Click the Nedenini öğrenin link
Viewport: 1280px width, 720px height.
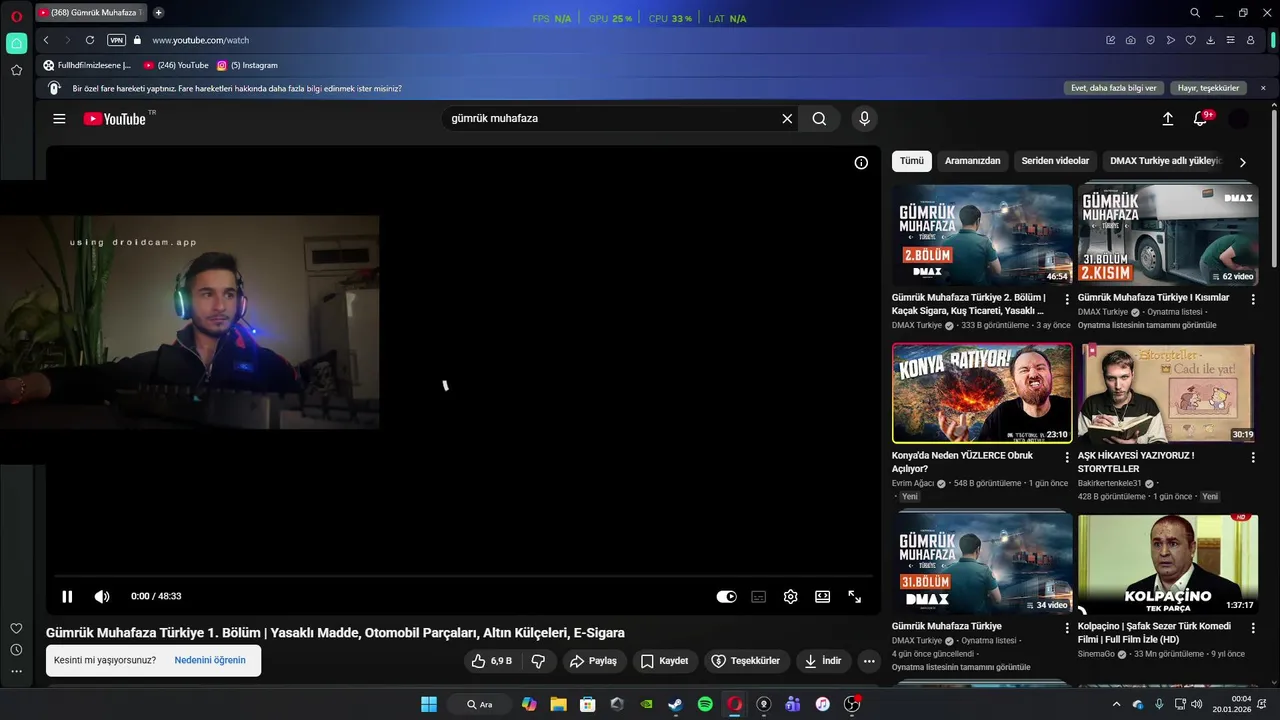[210, 661]
